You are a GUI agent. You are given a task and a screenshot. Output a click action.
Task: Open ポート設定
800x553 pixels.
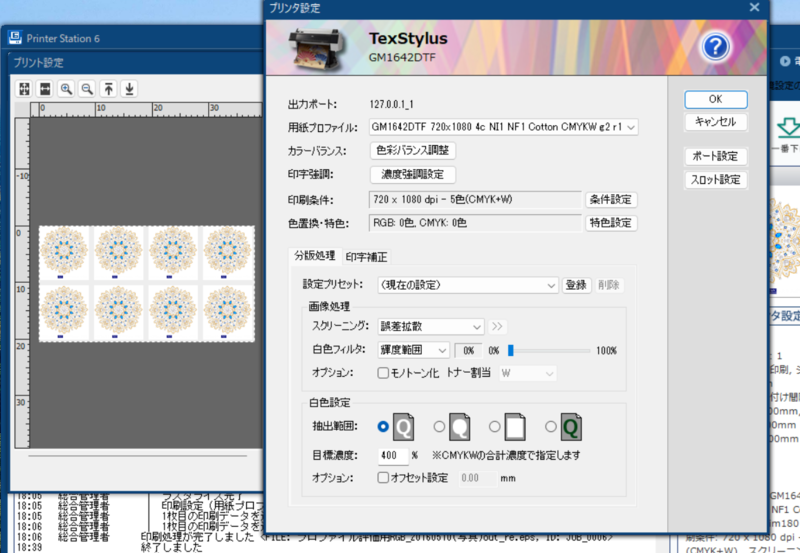click(716, 157)
